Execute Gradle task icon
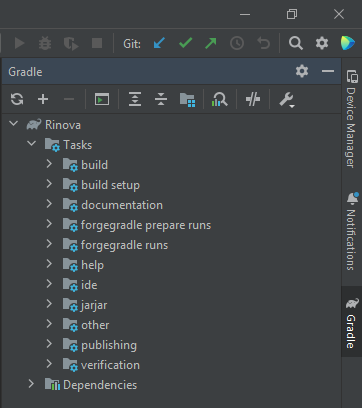The image size is (362, 408). click(x=102, y=99)
